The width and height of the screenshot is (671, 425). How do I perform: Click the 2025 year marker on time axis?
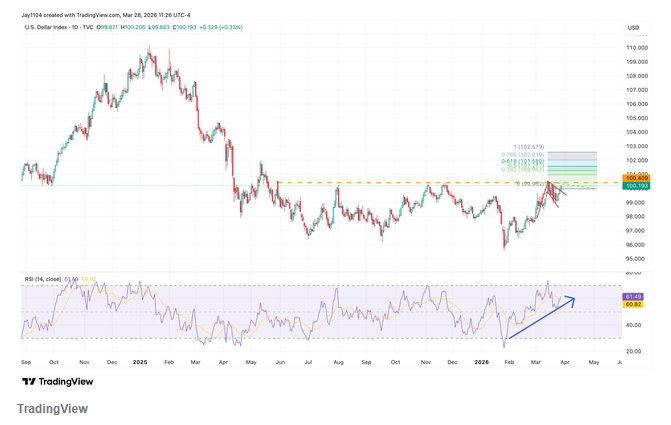pyautogui.click(x=140, y=362)
